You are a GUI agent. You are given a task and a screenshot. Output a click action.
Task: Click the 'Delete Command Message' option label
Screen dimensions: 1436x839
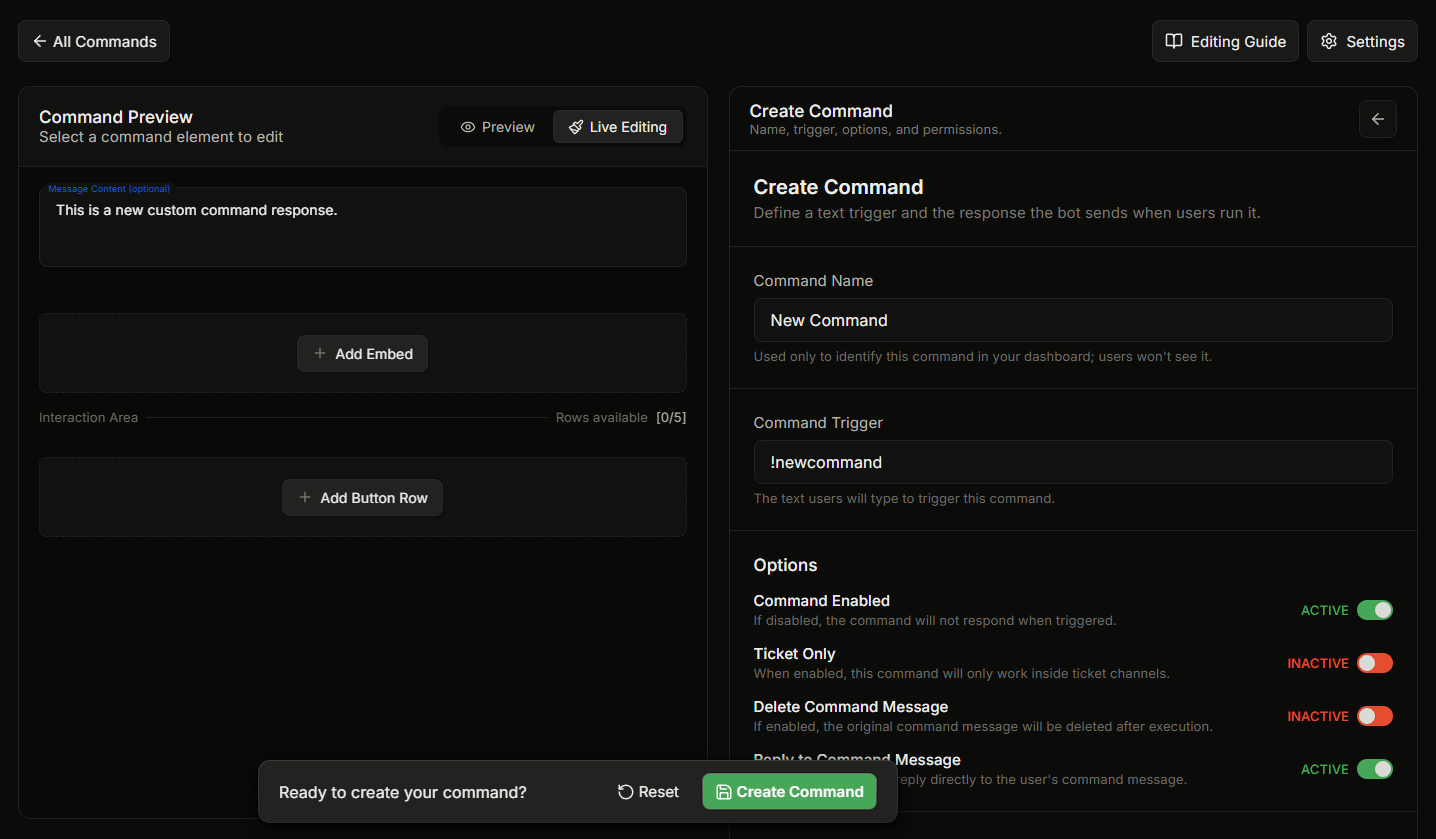point(850,707)
